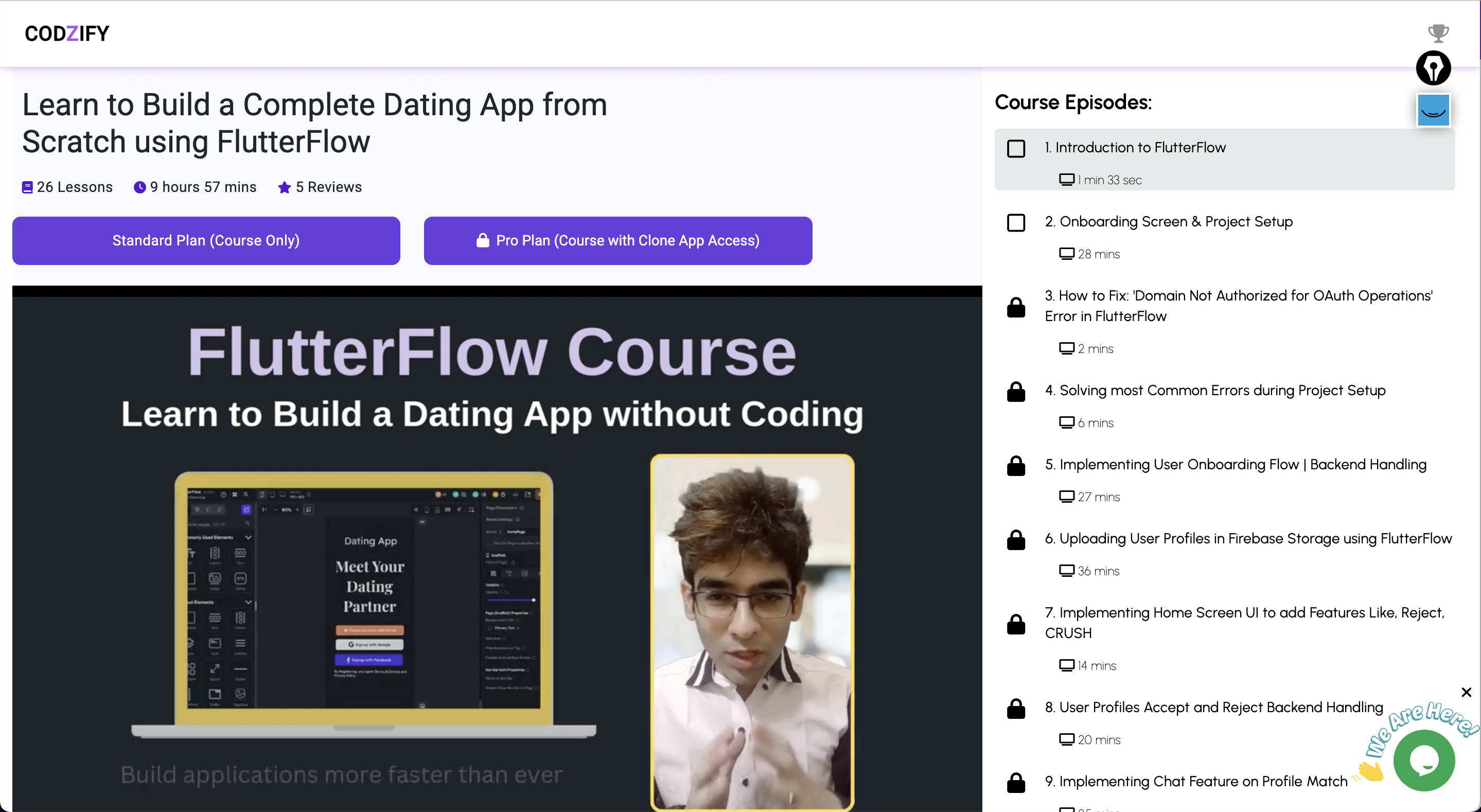Image resolution: width=1481 pixels, height=812 pixels.
Task: Close the 'We Are Here' chat prompt
Action: point(1466,692)
